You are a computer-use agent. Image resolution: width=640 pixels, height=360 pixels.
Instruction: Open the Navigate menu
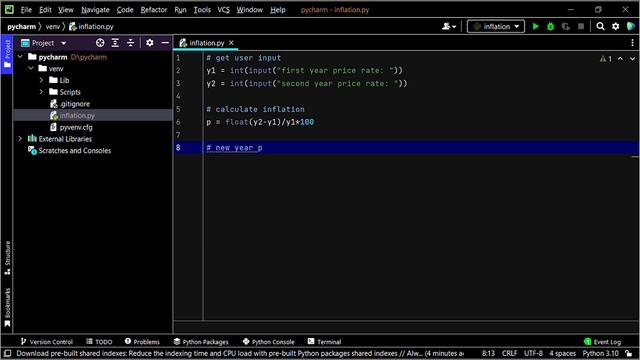tap(95, 9)
